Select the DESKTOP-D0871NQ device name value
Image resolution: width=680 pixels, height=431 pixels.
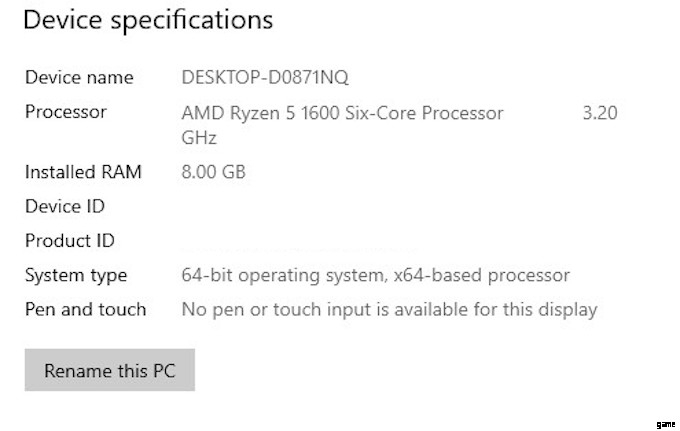pos(264,78)
